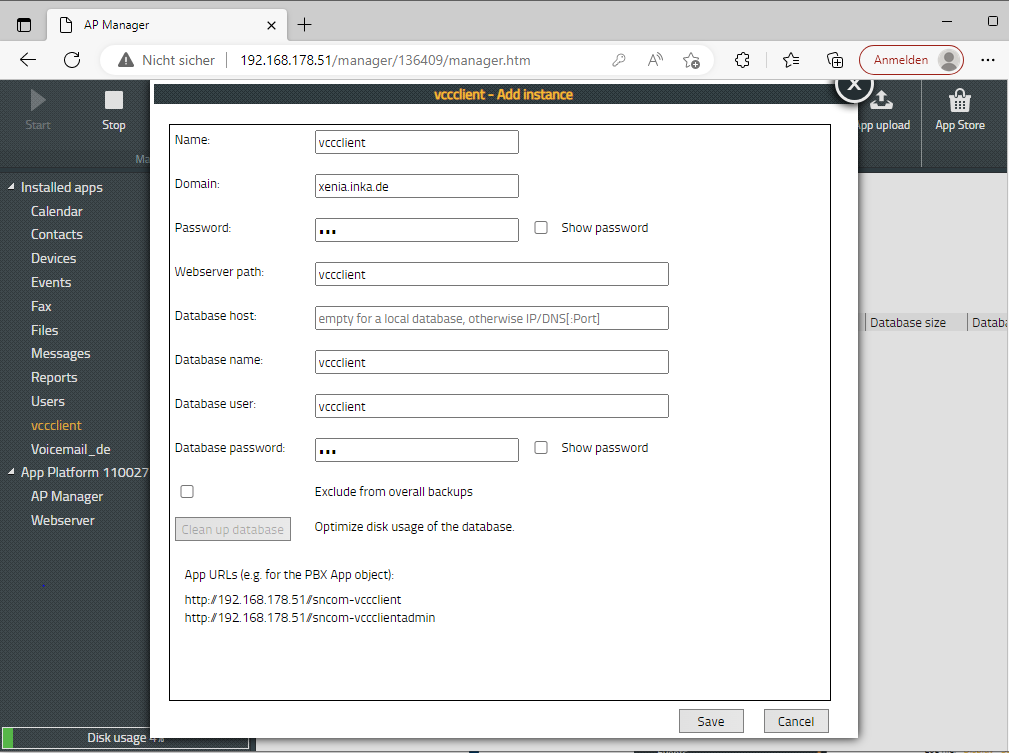Click into the Database host field
Viewport: 1009px width, 753px height.
pos(491,318)
